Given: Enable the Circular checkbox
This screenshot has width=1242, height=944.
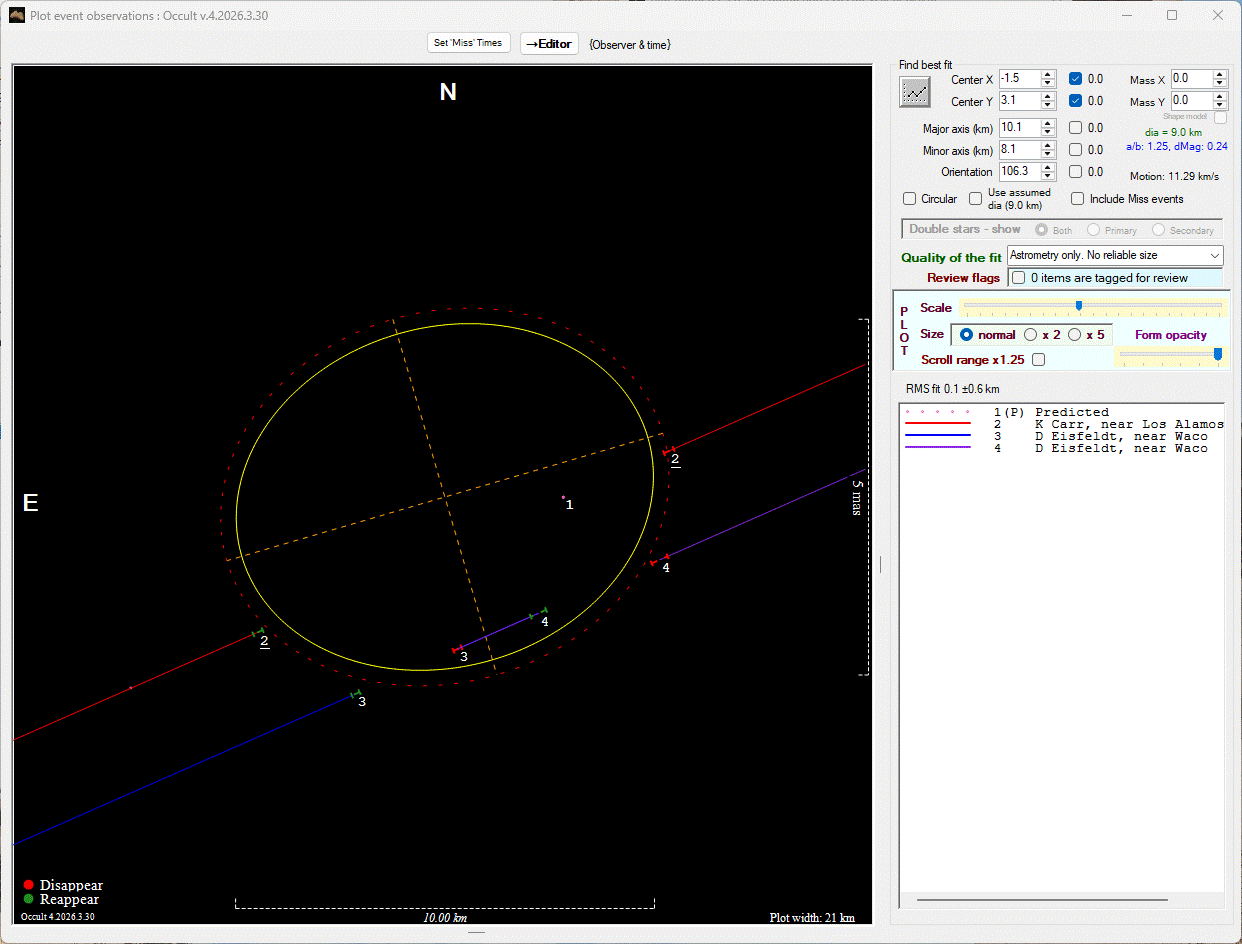Looking at the screenshot, I should [x=909, y=199].
